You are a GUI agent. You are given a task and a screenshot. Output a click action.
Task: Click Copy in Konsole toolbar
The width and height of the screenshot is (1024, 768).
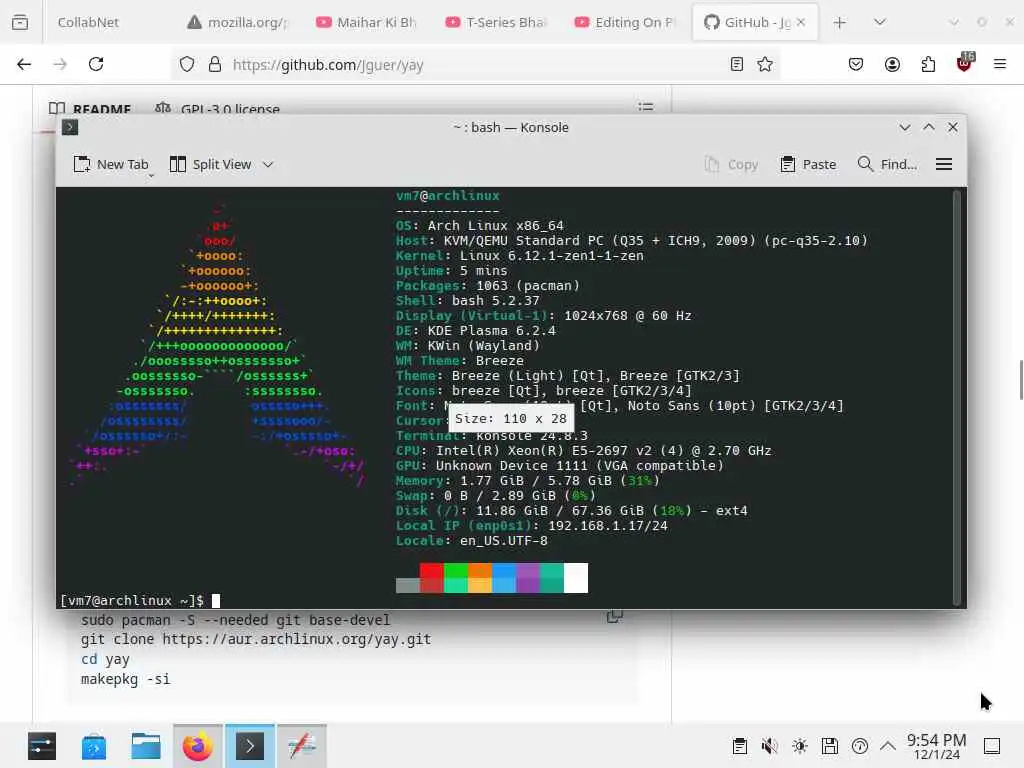point(731,165)
